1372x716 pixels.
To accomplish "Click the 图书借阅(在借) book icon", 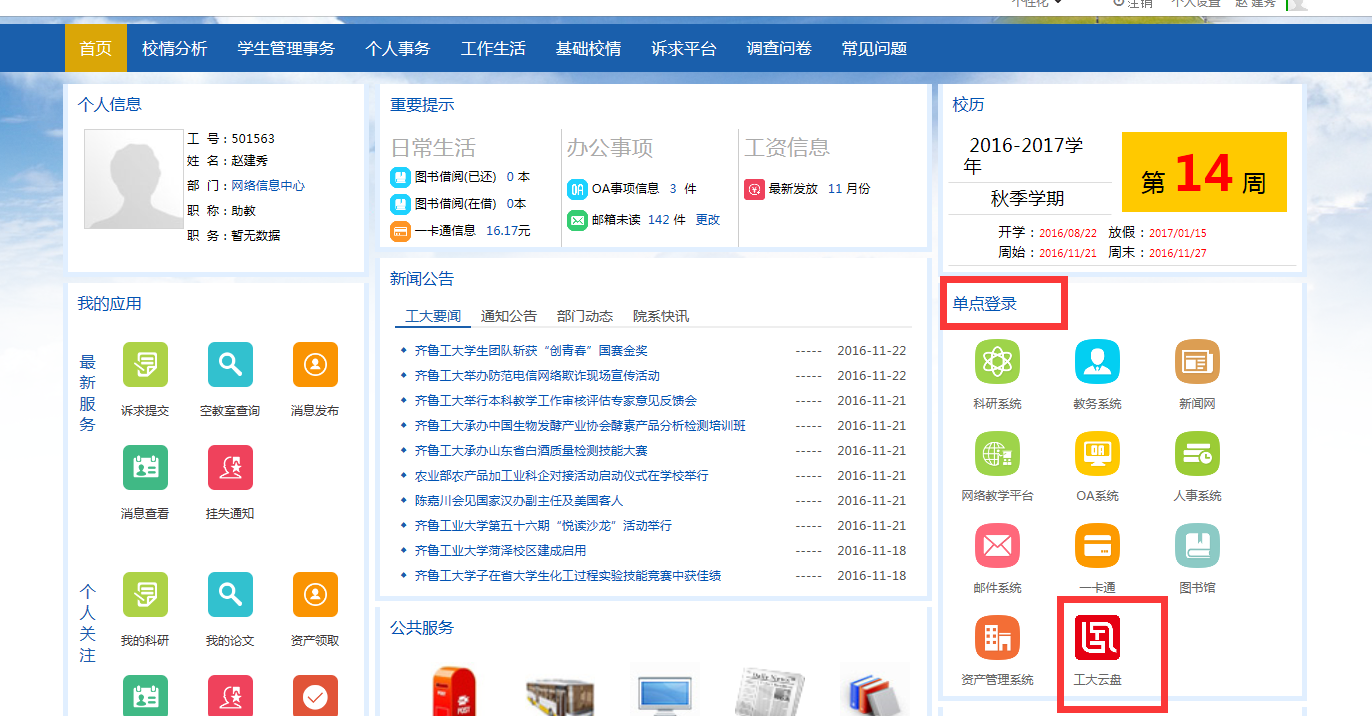I will (x=400, y=204).
